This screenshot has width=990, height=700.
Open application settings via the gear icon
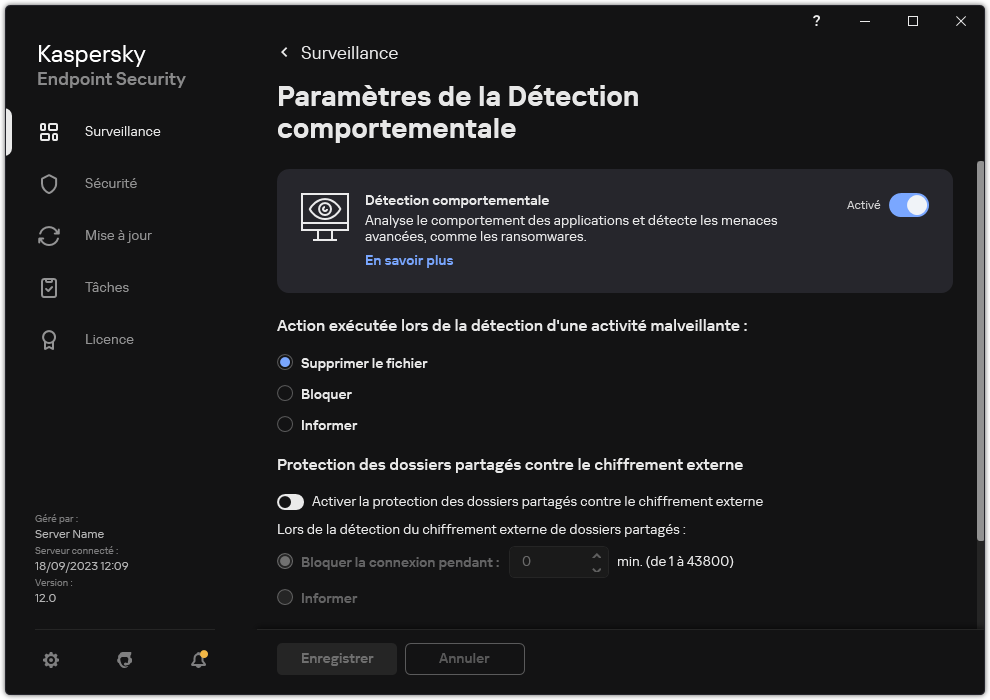coord(50,660)
